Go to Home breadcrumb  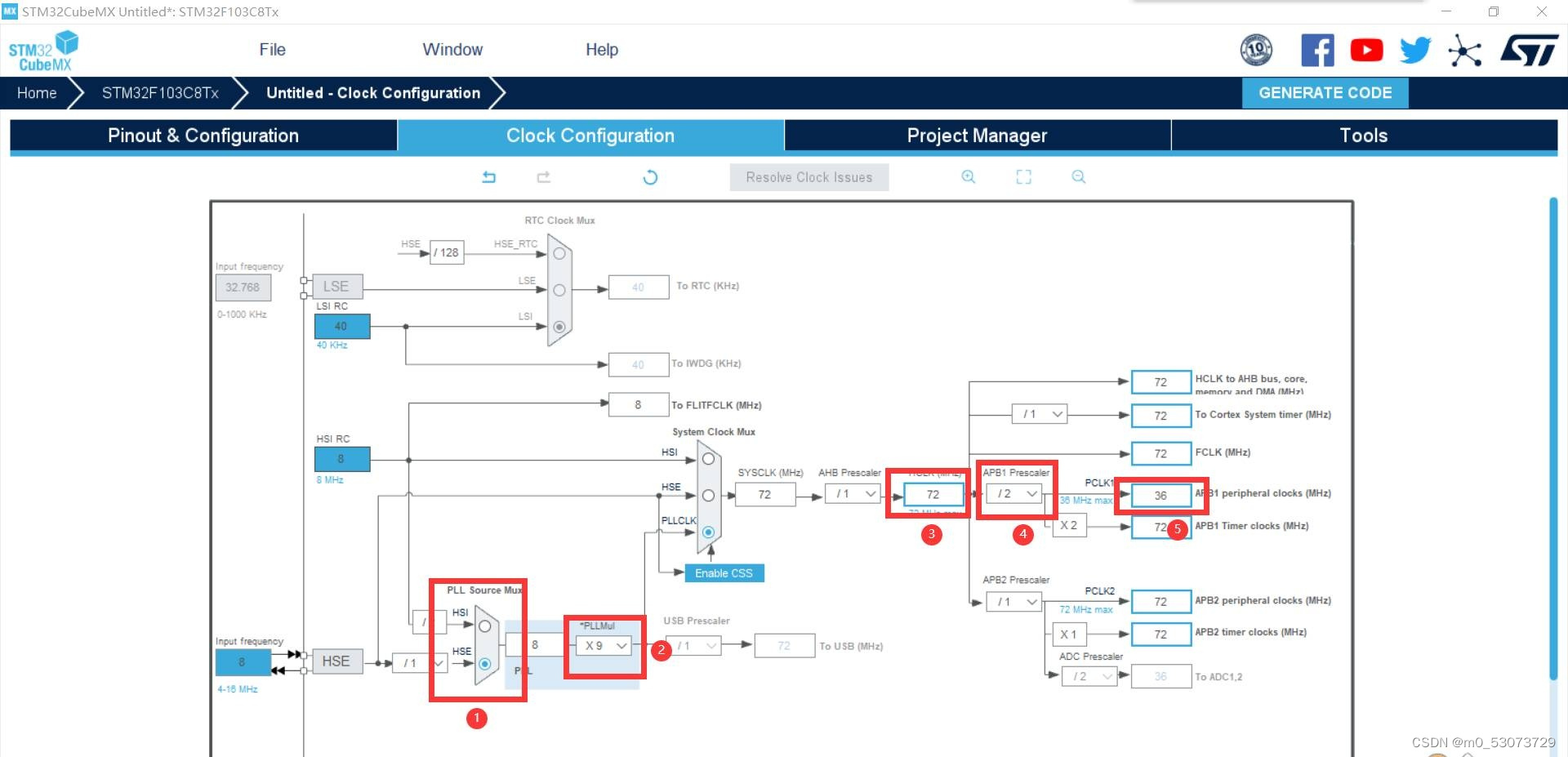[x=37, y=93]
